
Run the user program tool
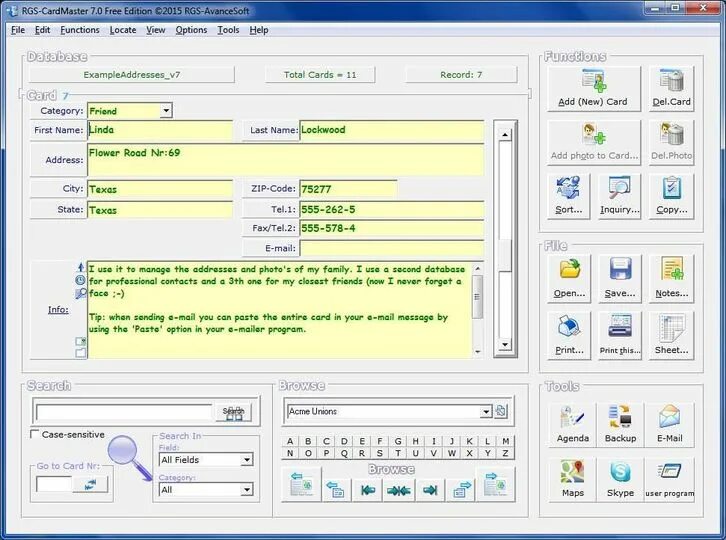click(x=670, y=479)
